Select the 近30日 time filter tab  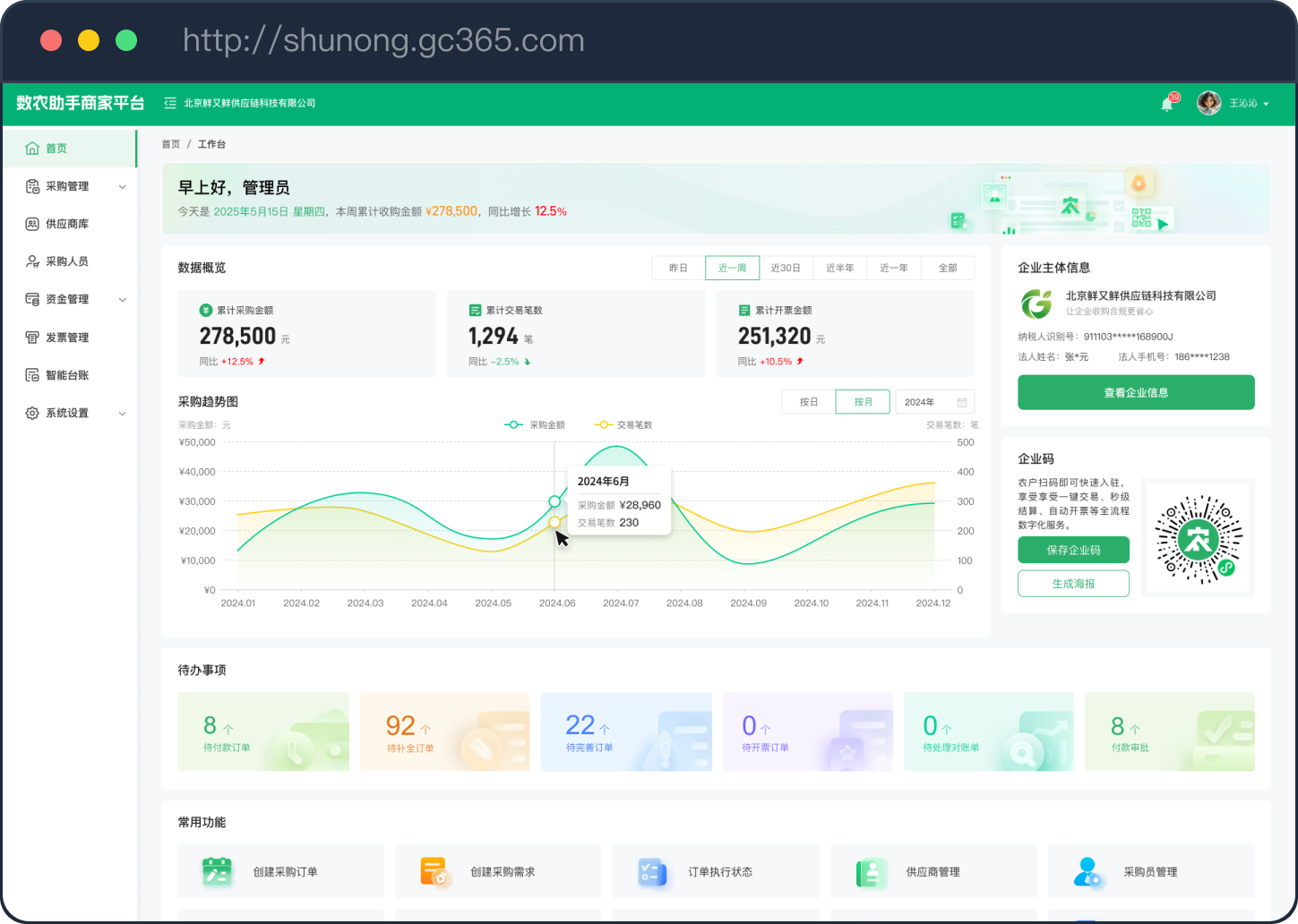click(786, 268)
